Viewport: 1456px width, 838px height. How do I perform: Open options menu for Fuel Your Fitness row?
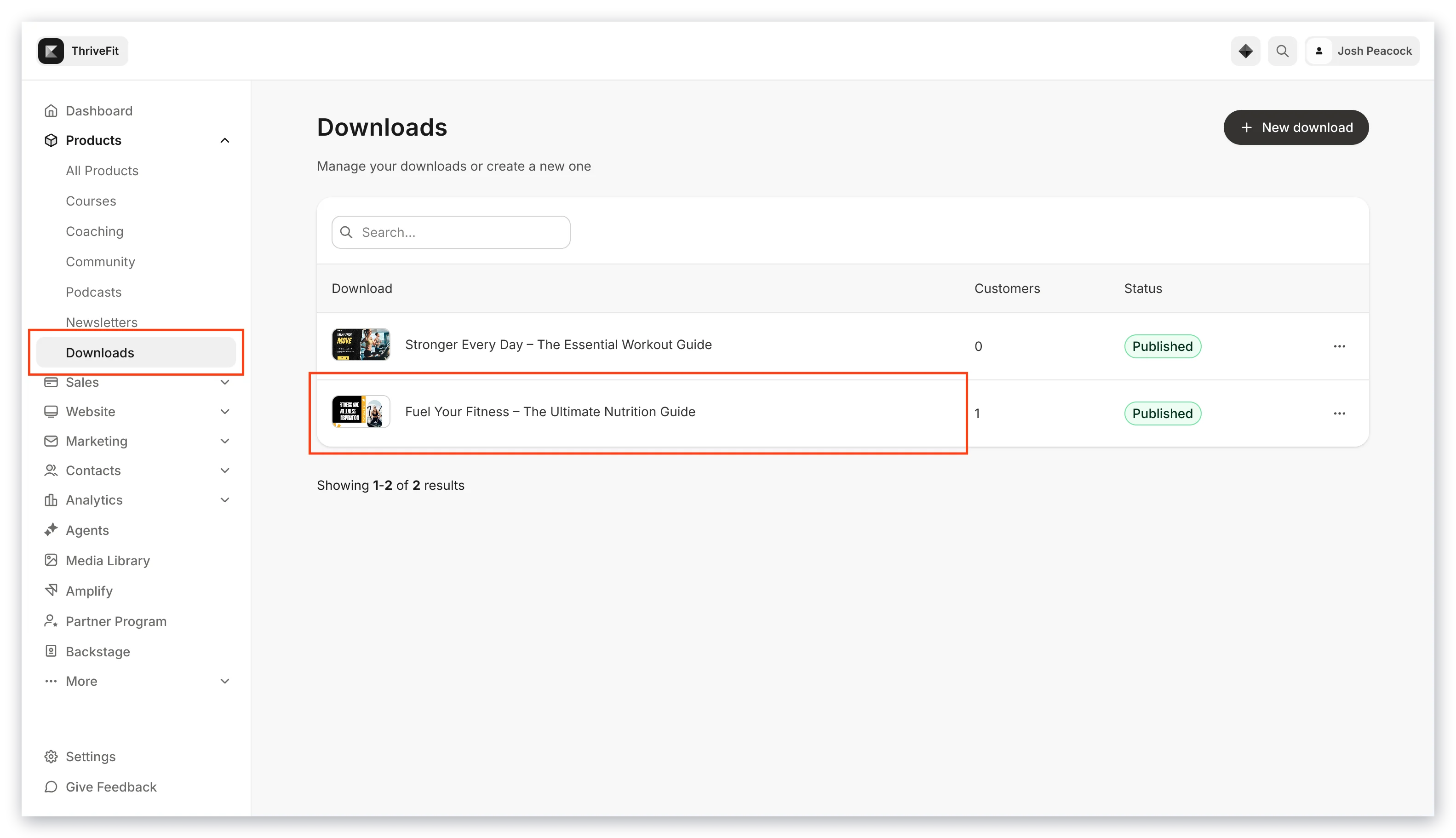click(1339, 413)
